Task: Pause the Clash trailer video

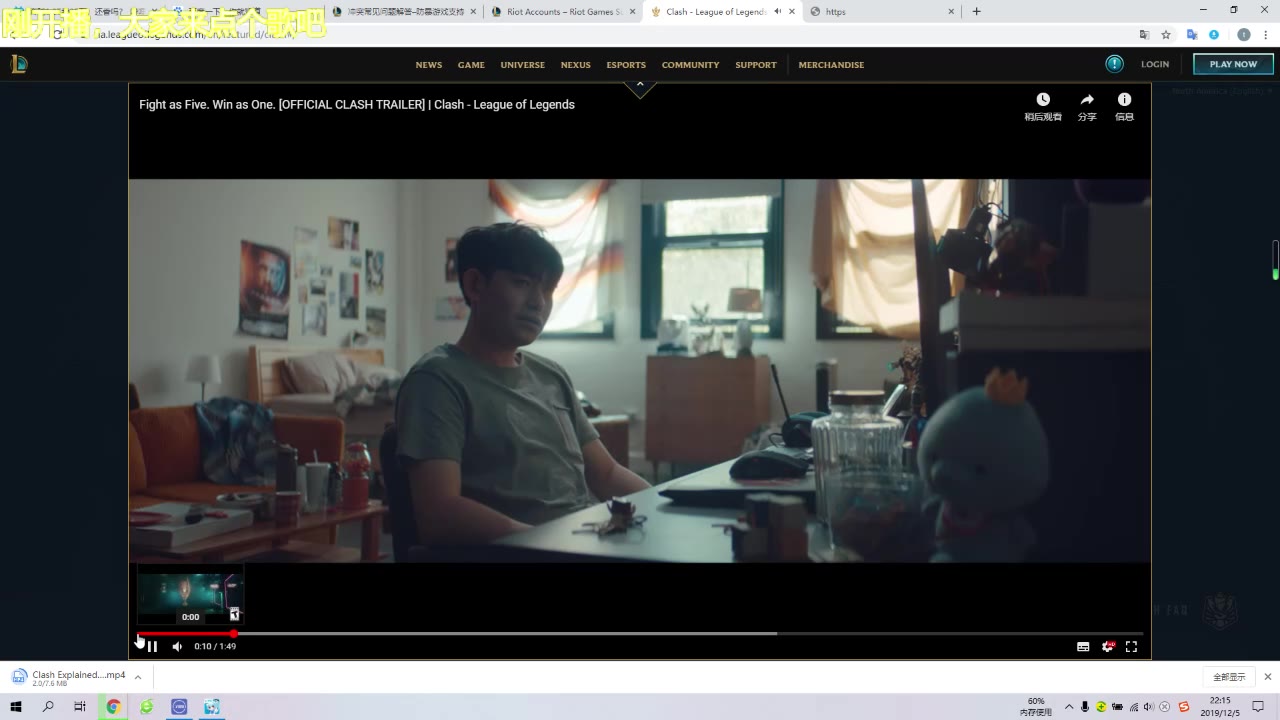Action: [x=152, y=646]
